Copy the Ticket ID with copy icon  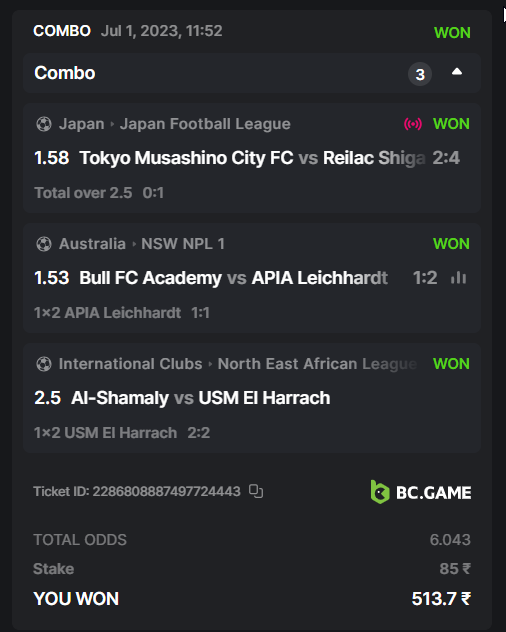256,491
